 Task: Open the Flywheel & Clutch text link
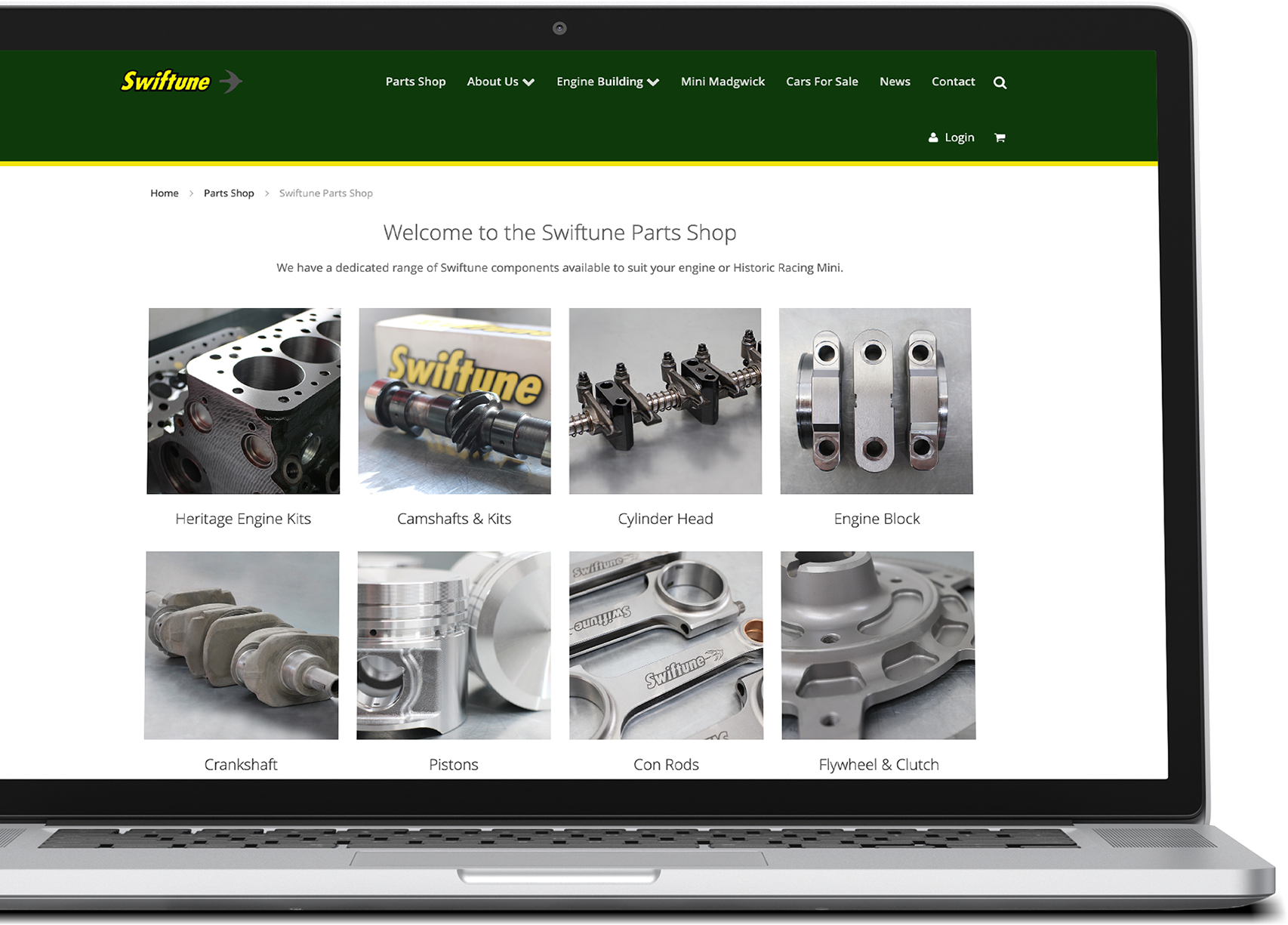[x=878, y=764]
